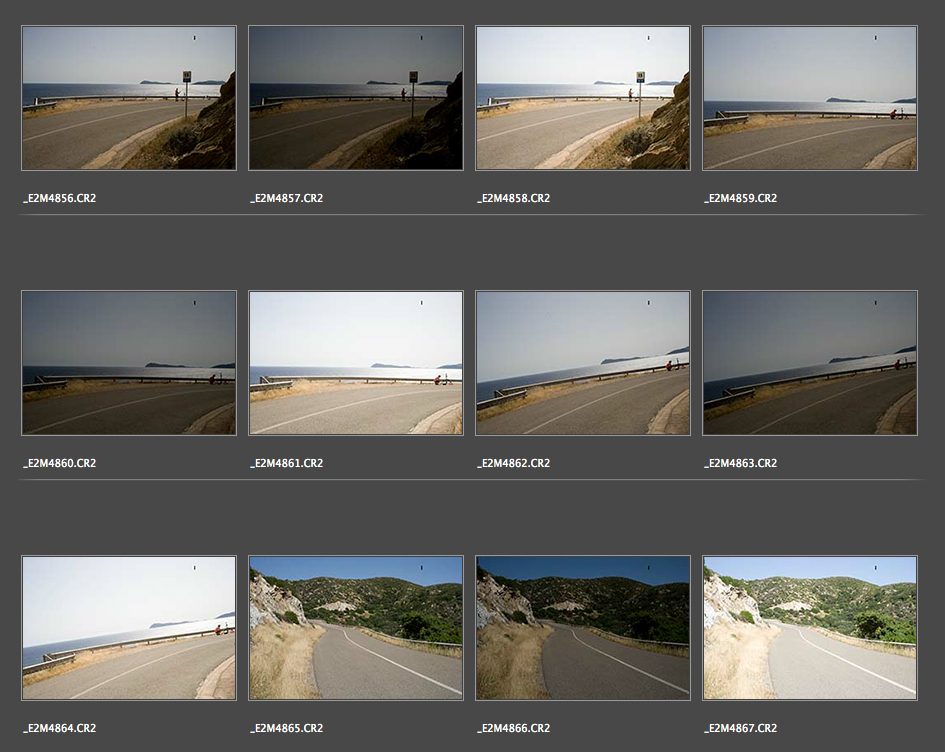Viewport: 945px width, 752px height.
Task: Select the filename text _E2M4867.CR2
Action: tap(741, 729)
